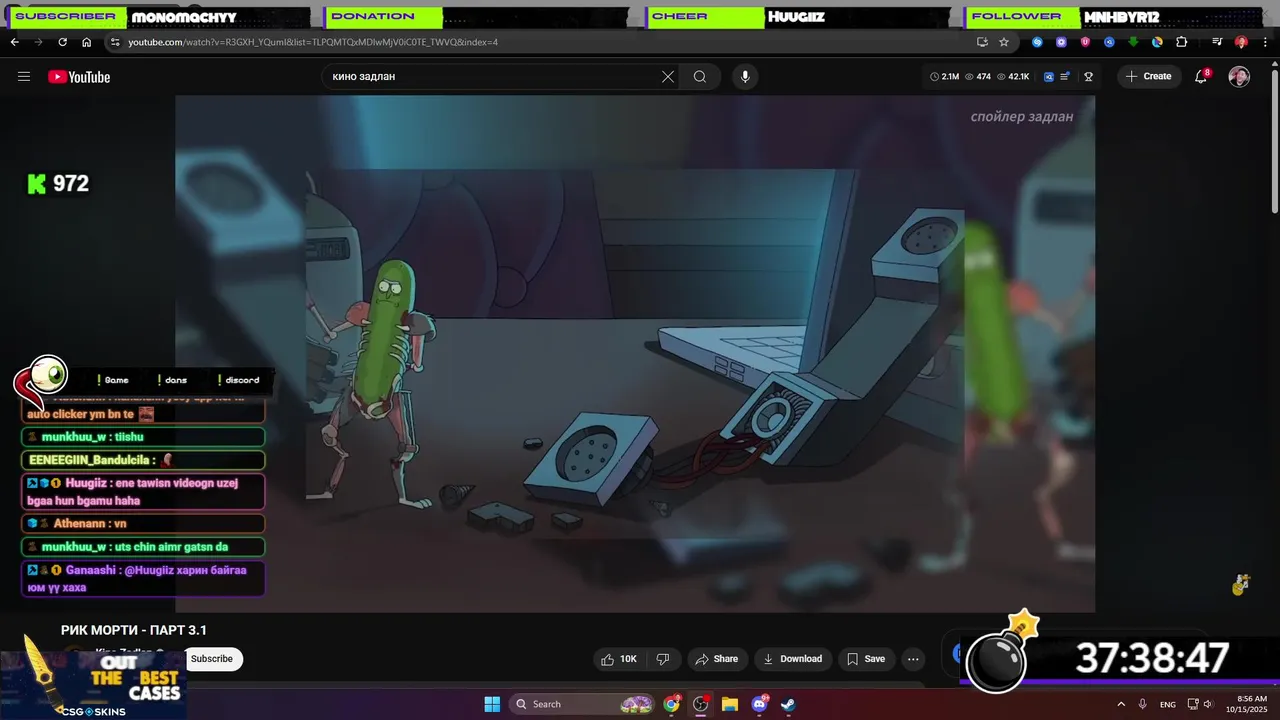The width and height of the screenshot is (1280, 720).
Task: Open Steam from the taskbar
Action: pos(788,704)
